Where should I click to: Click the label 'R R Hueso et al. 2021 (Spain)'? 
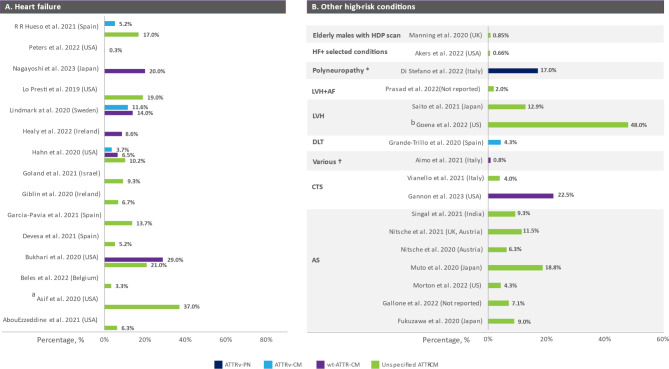coord(56,26)
